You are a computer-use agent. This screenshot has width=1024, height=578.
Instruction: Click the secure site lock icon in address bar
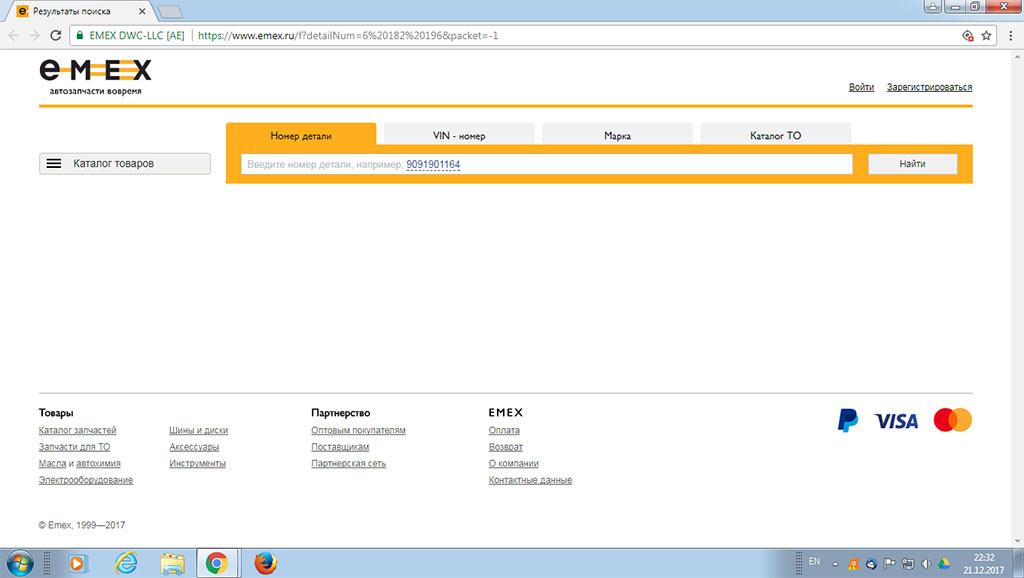tap(79, 33)
